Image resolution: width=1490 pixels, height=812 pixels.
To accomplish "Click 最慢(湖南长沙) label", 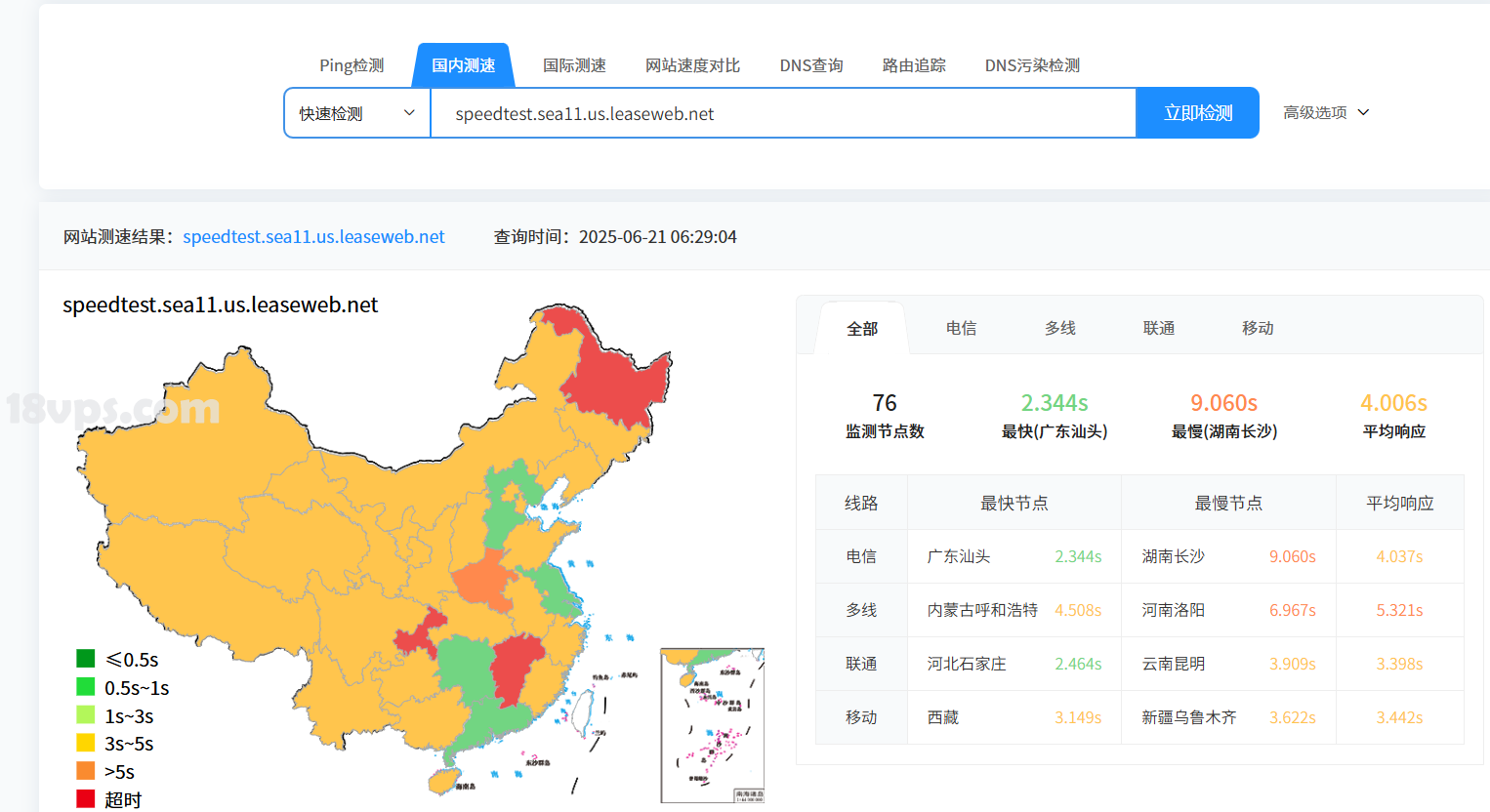I will click(1224, 431).
